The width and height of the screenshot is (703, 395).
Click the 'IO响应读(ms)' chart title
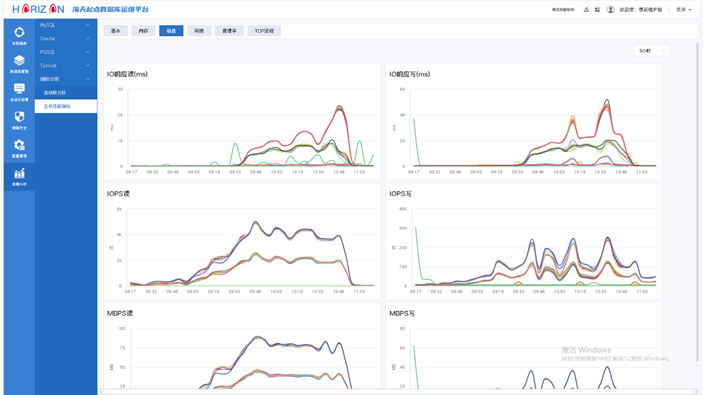tap(127, 74)
